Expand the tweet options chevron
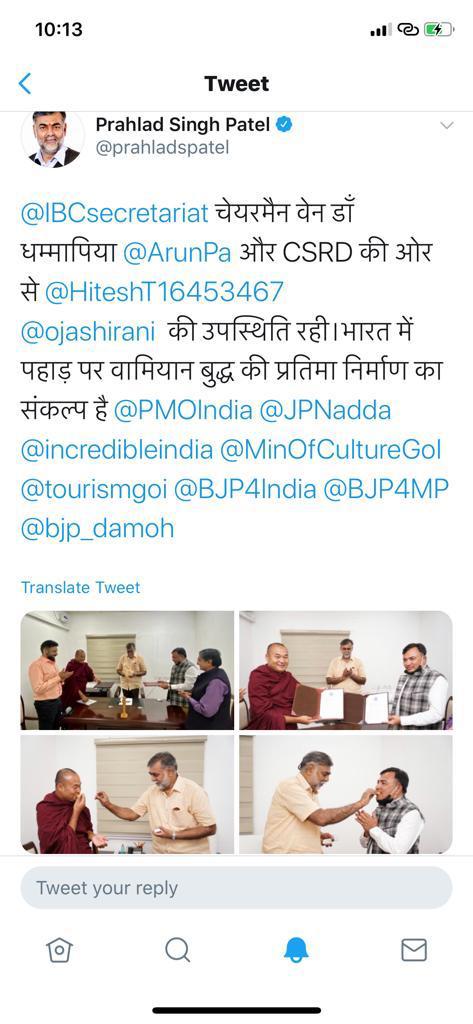The image size is (473, 1024). (447, 125)
